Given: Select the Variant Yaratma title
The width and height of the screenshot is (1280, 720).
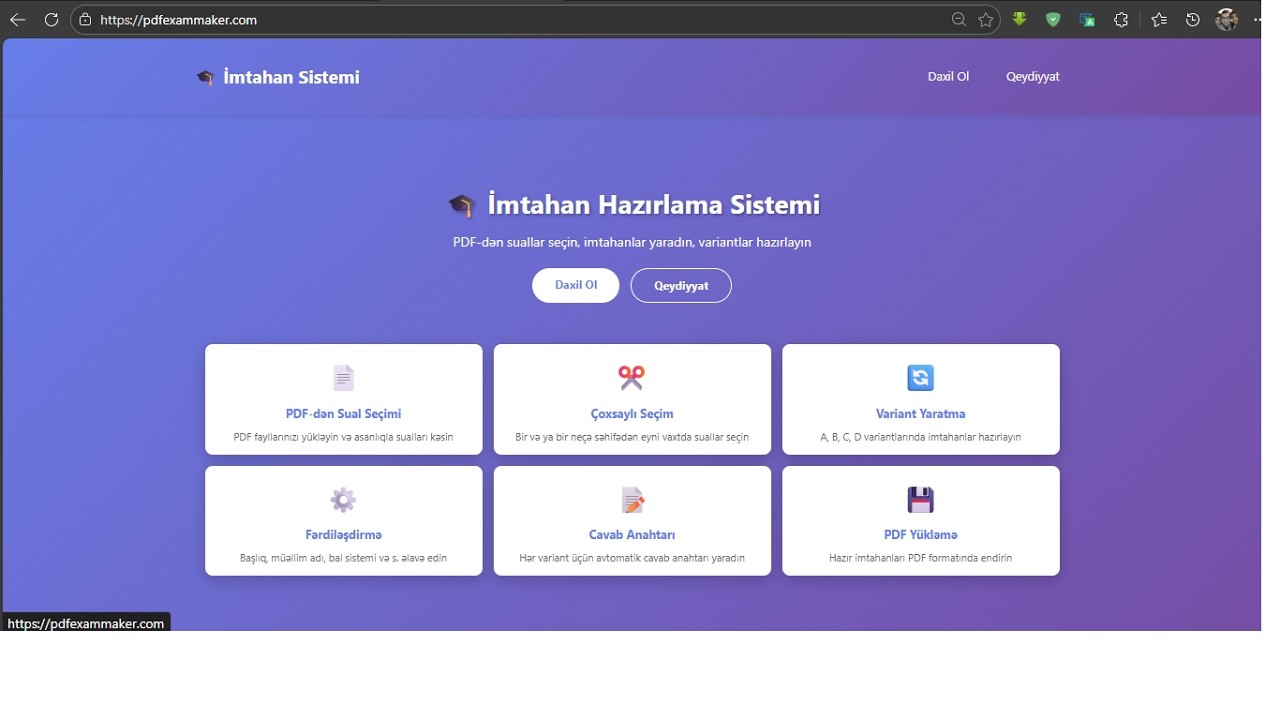Looking at the screenshot, I should [x=920, y=414].
